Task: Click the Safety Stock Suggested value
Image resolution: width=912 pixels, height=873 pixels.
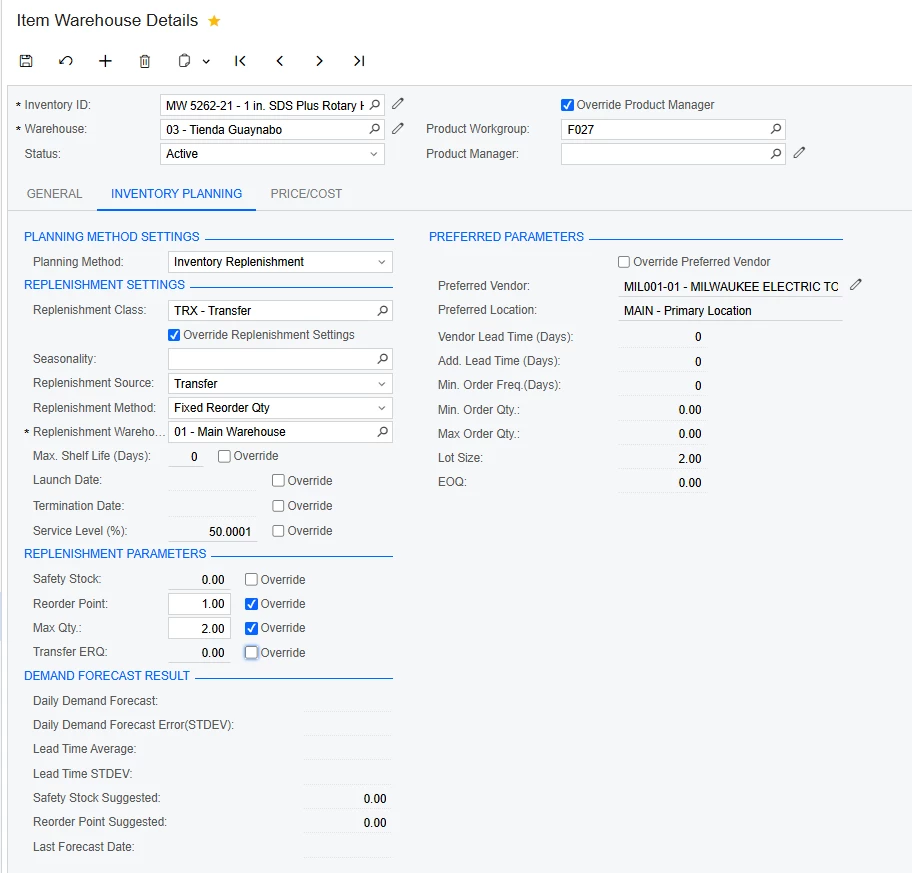Action: click(x=375, y=799)
